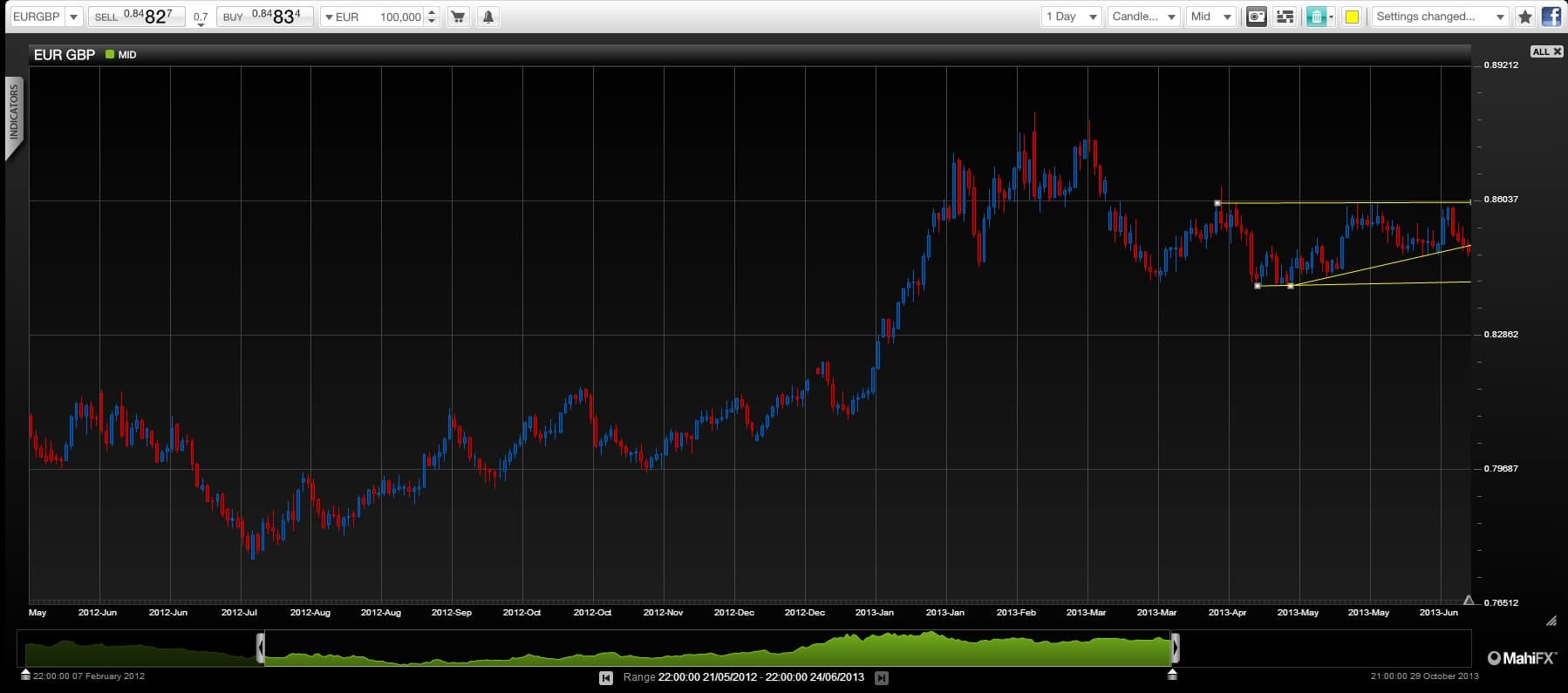Expand the EURGBP instrument dropdown

(46, 17)
